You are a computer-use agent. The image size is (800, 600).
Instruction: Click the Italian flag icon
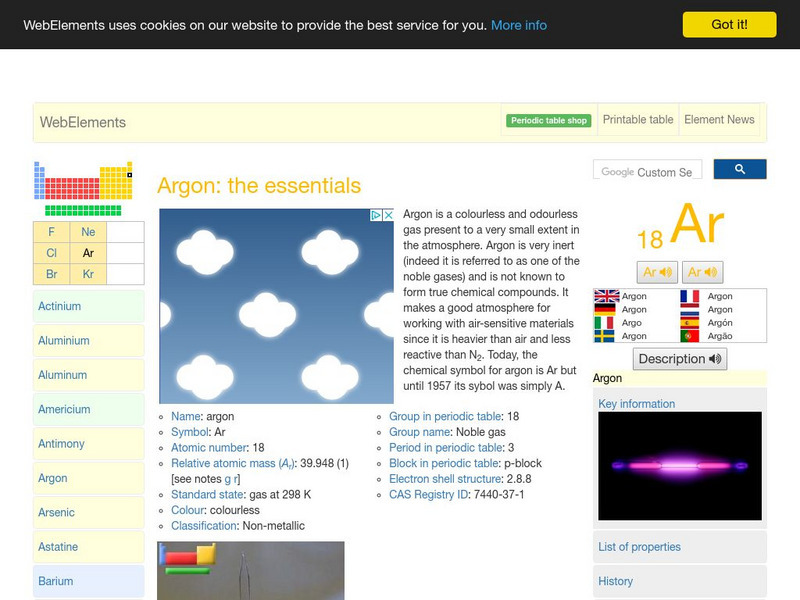(x=604, y=323)
